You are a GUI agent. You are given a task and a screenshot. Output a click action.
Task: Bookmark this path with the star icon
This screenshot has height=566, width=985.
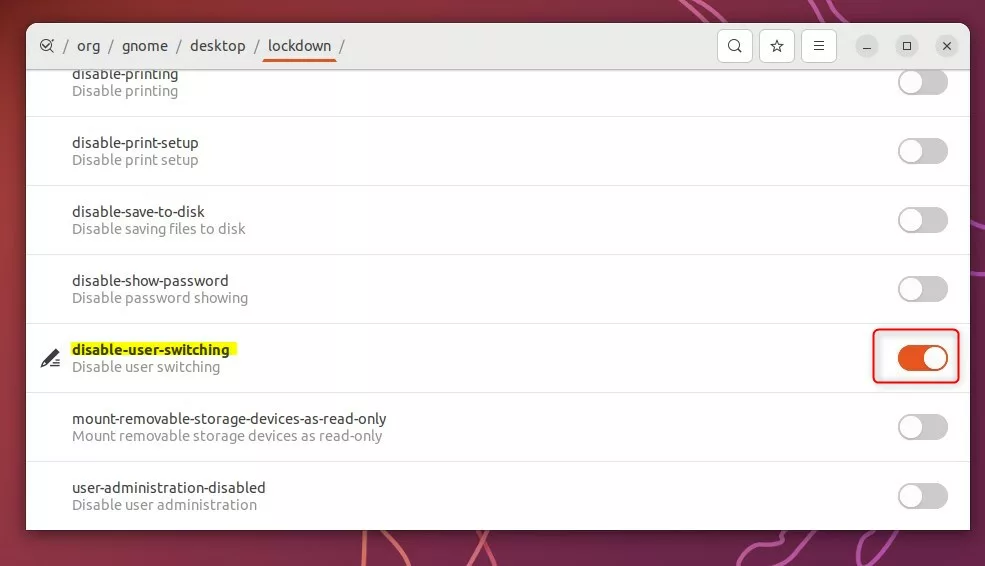pos(776,46)
